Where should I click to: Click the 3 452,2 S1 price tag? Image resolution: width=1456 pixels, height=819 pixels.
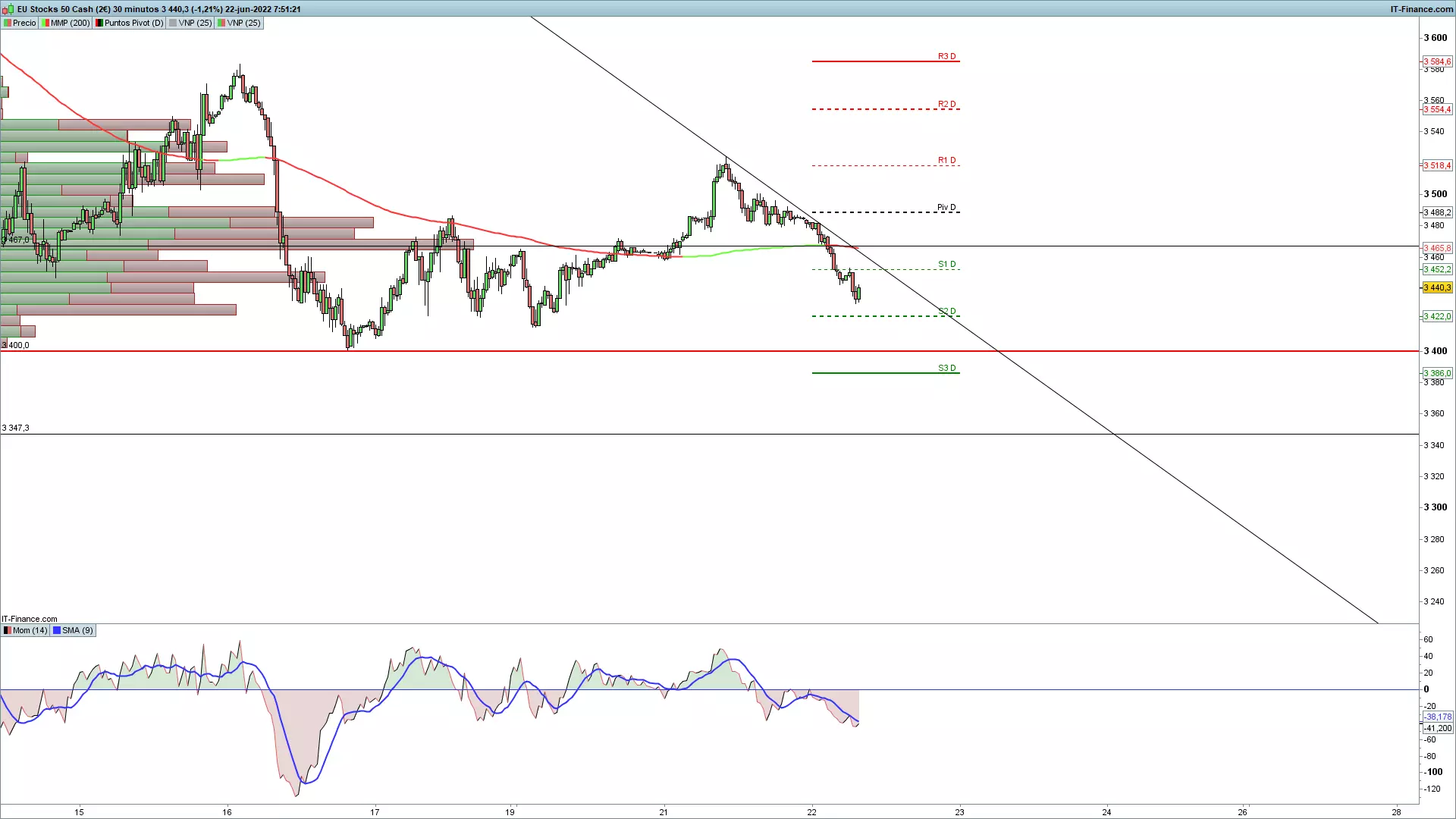coord(1437,269)
